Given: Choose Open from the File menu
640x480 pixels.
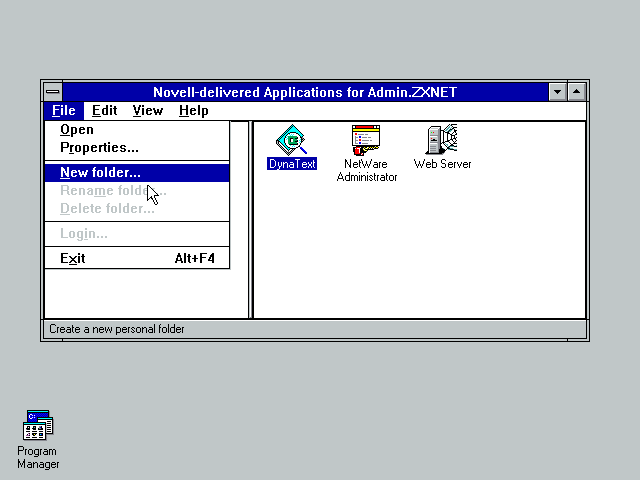Looking at the screenshot, I should [x=137, y=129].
